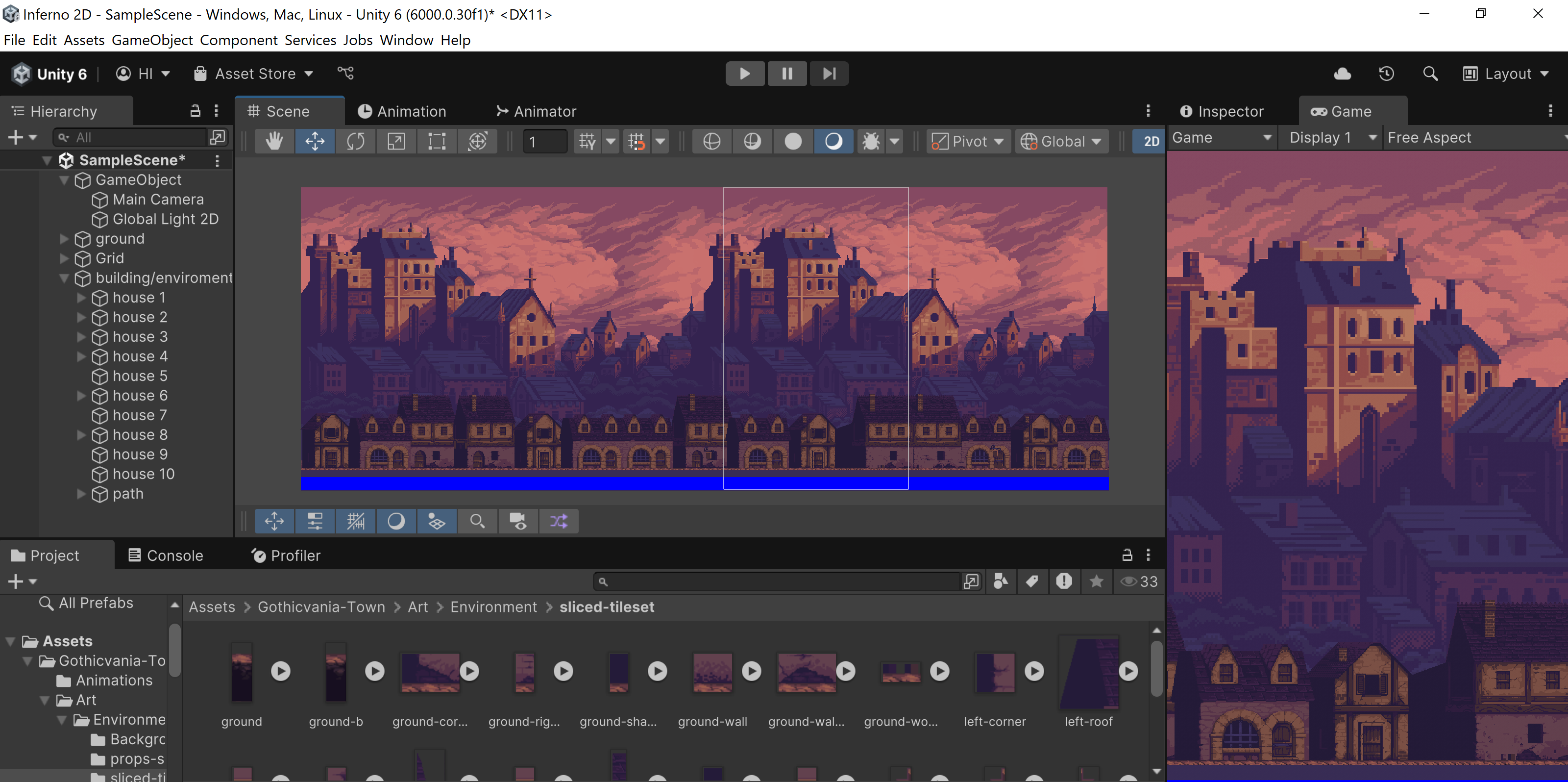
Task: Select the Transform tool
Action: (478, 141)
